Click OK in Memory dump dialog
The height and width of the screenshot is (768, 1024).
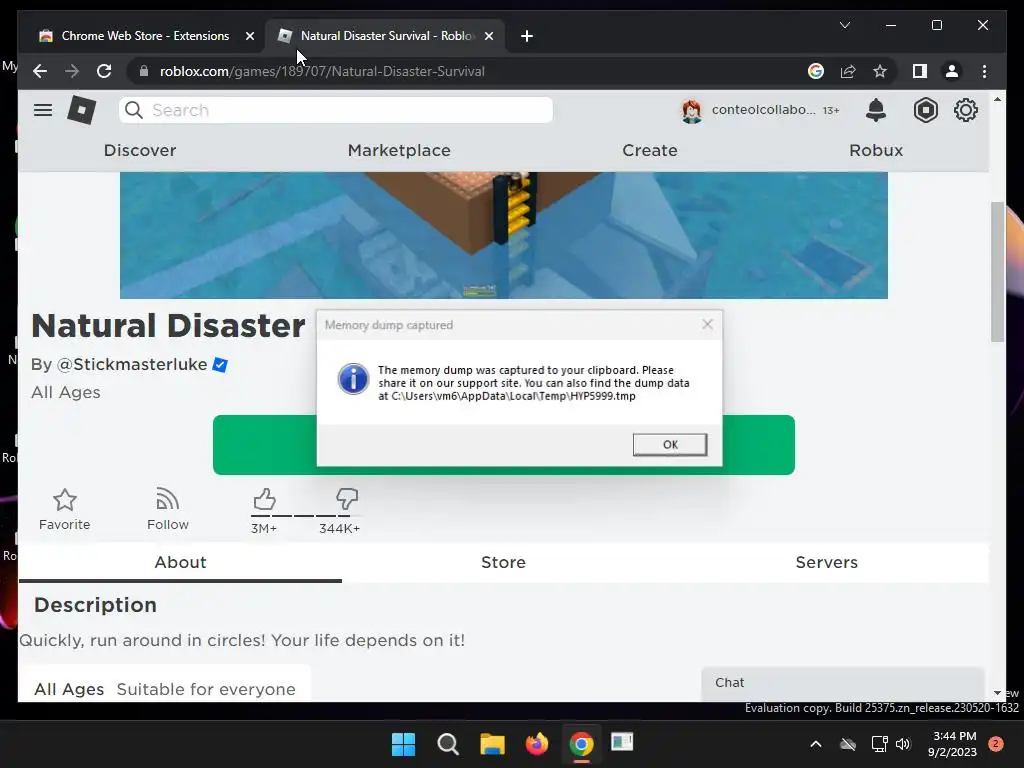click(x=669, y=445)
